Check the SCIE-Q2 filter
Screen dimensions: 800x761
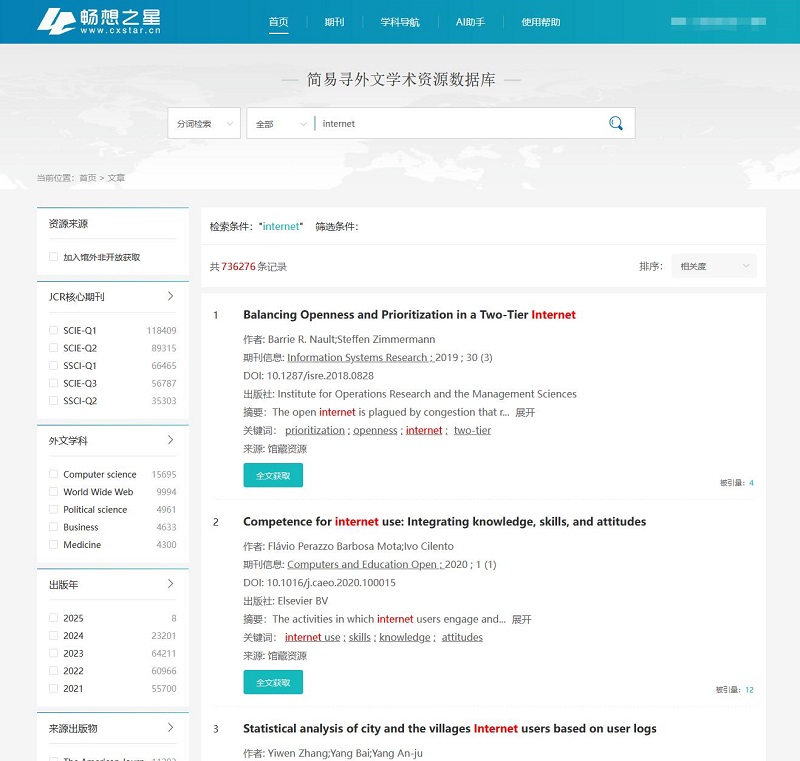pos(53,348)
